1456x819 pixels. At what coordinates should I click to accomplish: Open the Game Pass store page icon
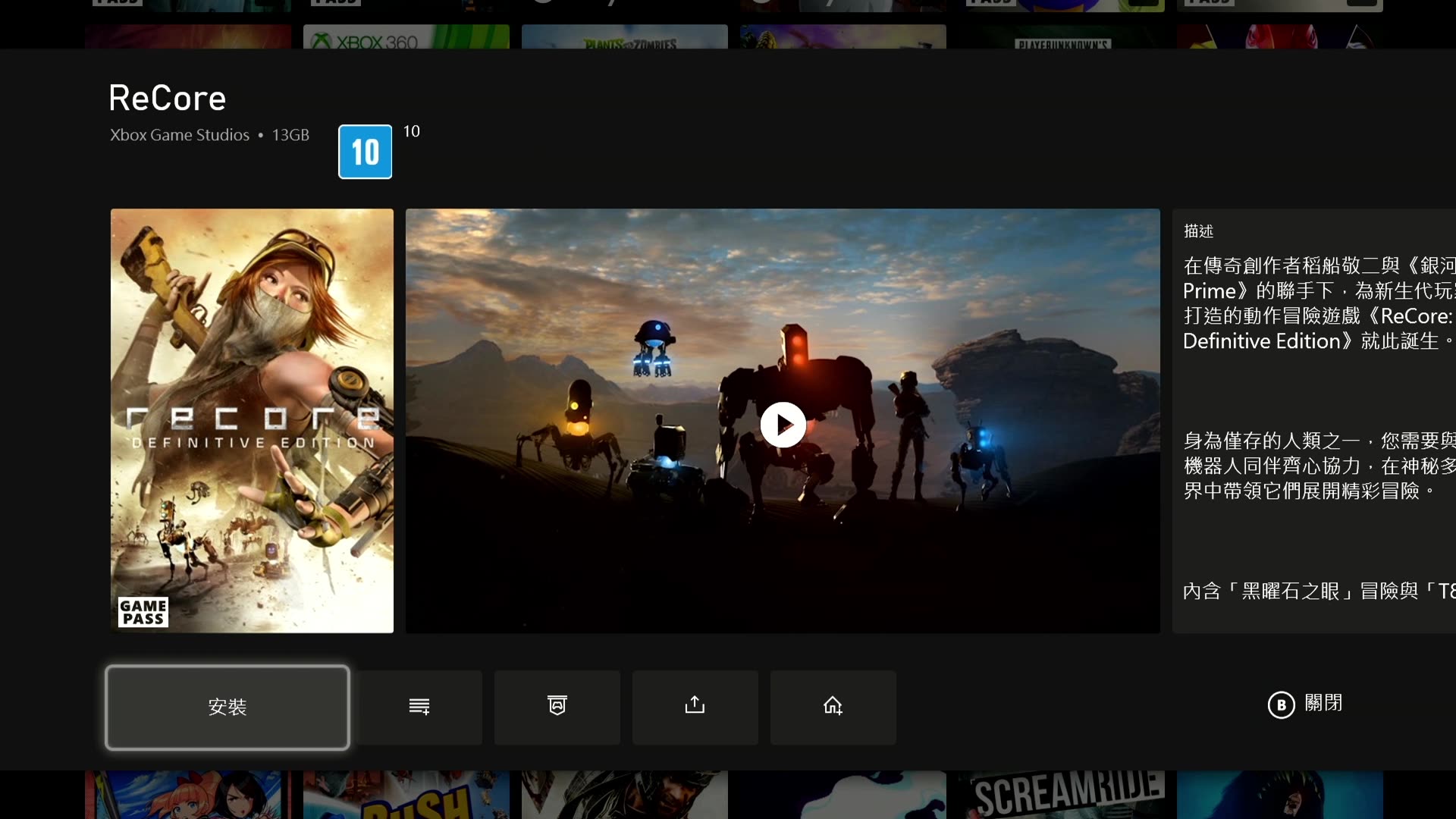[x=557, y=707]
